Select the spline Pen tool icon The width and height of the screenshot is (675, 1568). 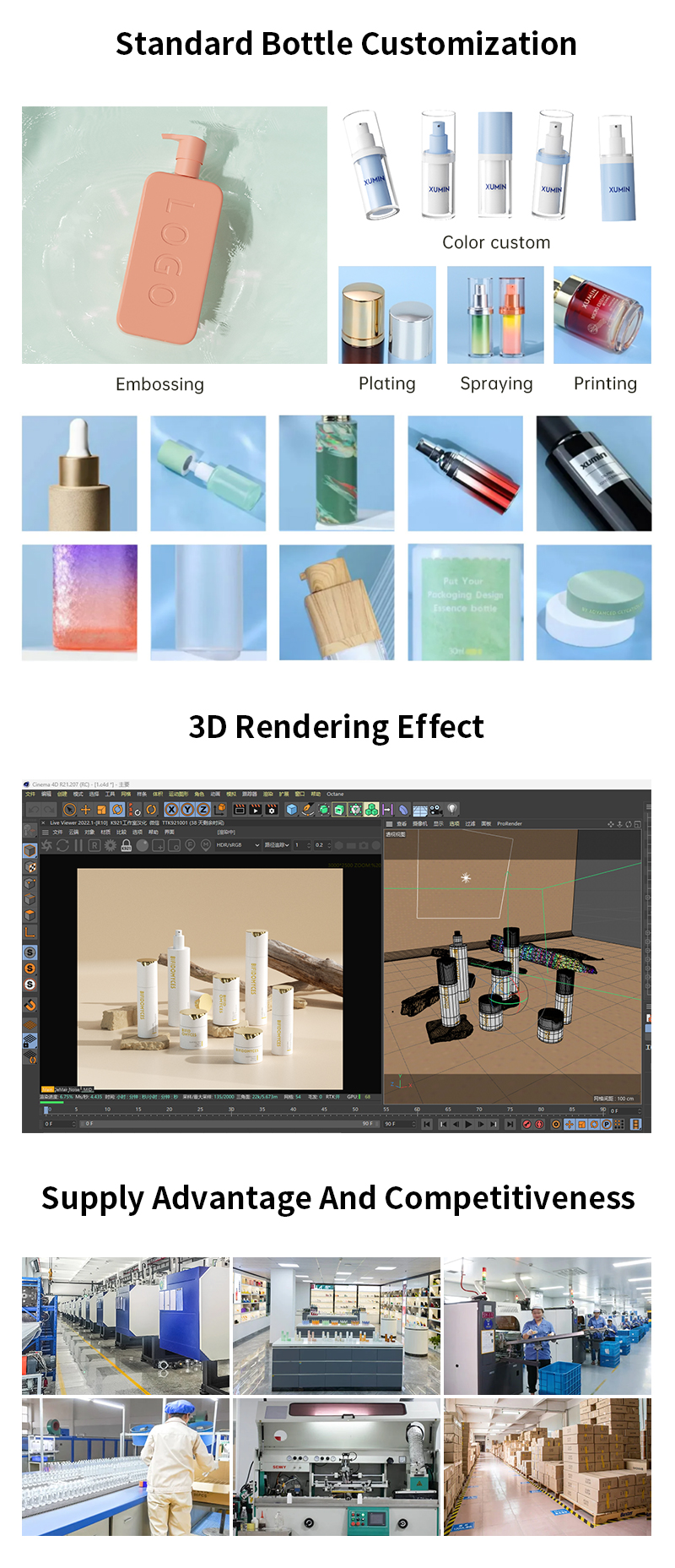tap(306, 809)
